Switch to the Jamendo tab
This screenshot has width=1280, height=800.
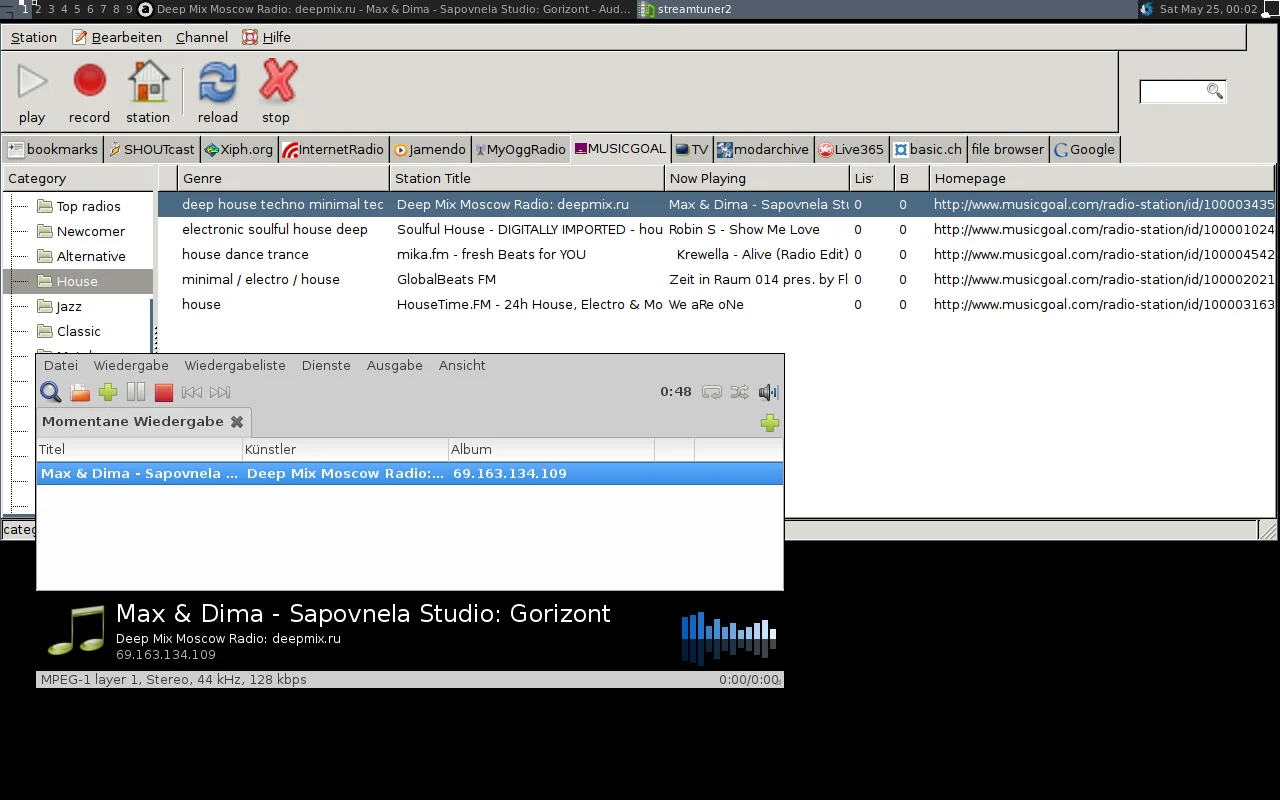tap(430, 149)
